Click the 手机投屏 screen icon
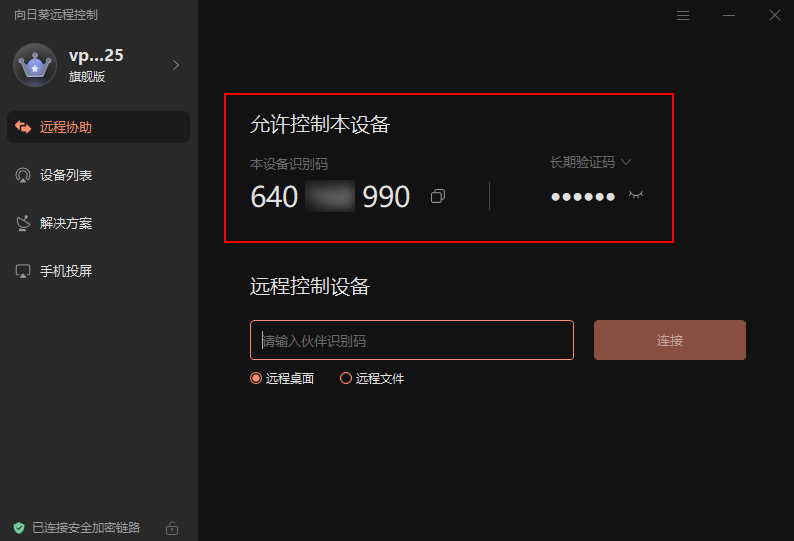The height and width of the screenshot is (541, 794). point(23,271)
